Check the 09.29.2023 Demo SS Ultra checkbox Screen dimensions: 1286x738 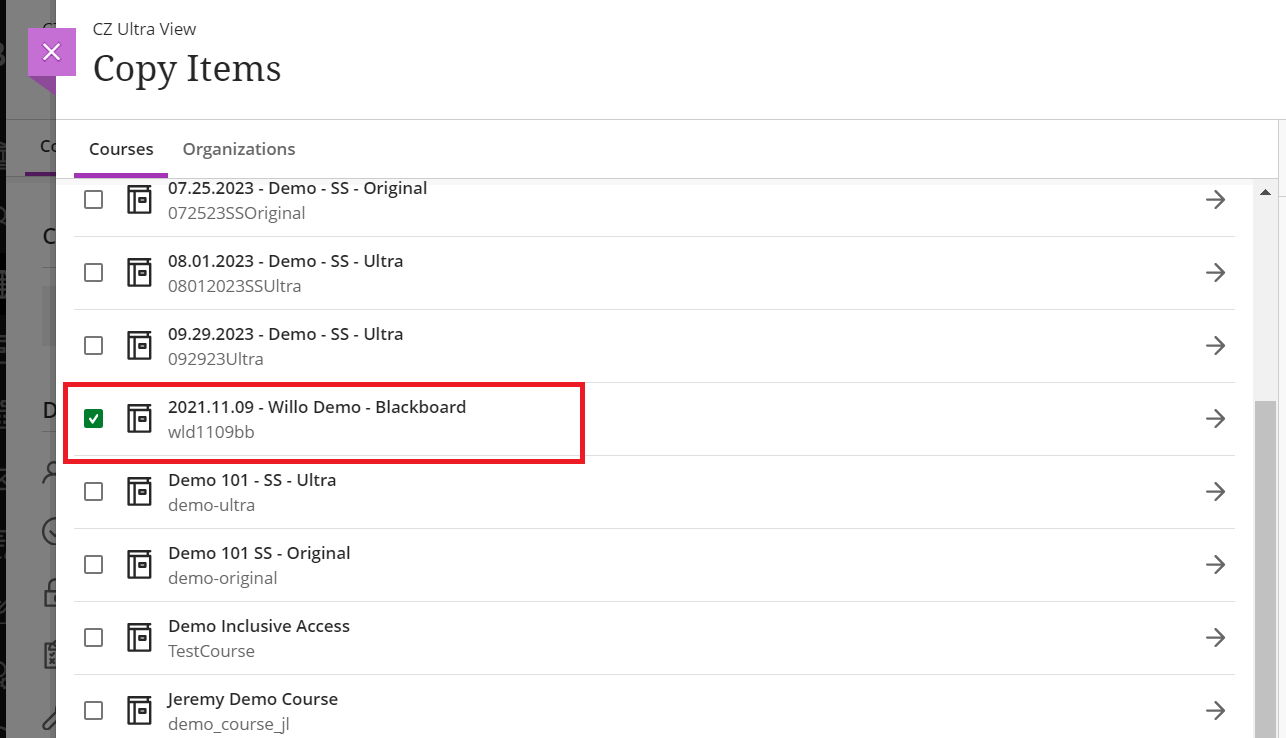pyautogui.click(x=93, y=345)
